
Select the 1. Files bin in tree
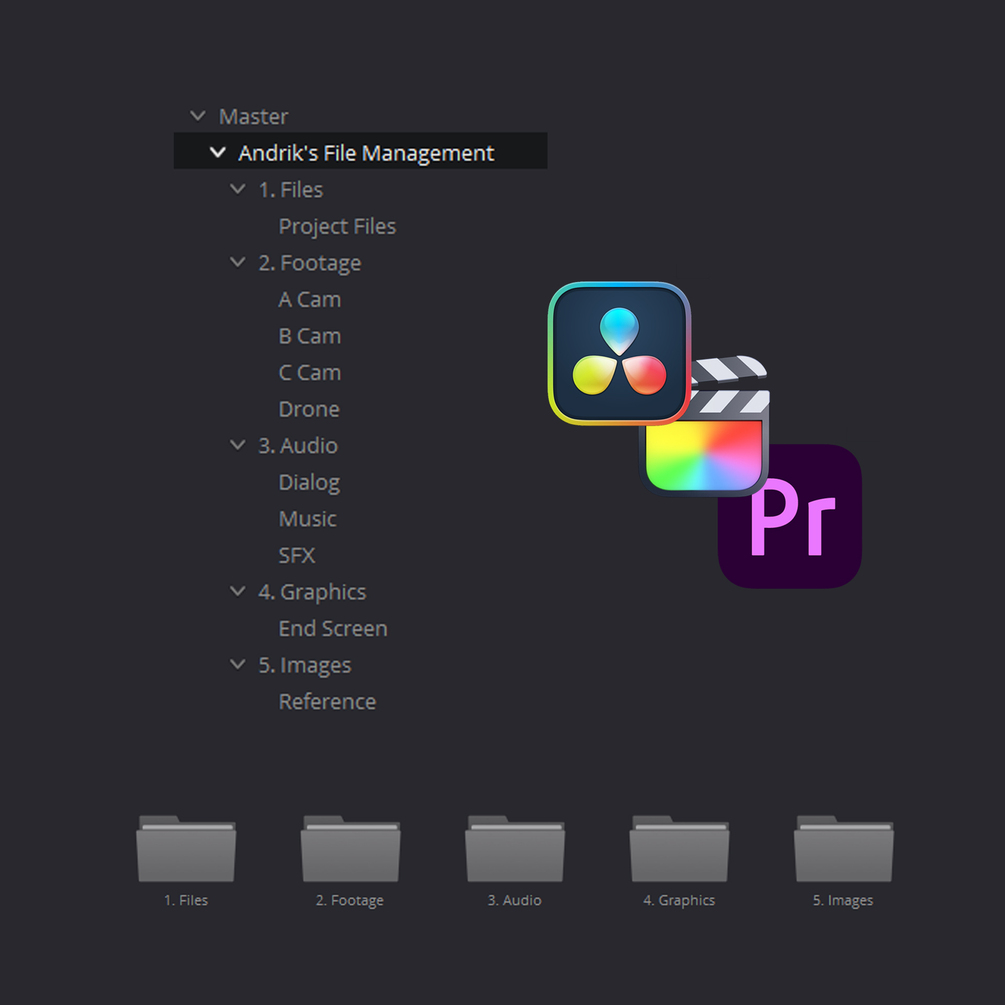click(x=290, y=190)
